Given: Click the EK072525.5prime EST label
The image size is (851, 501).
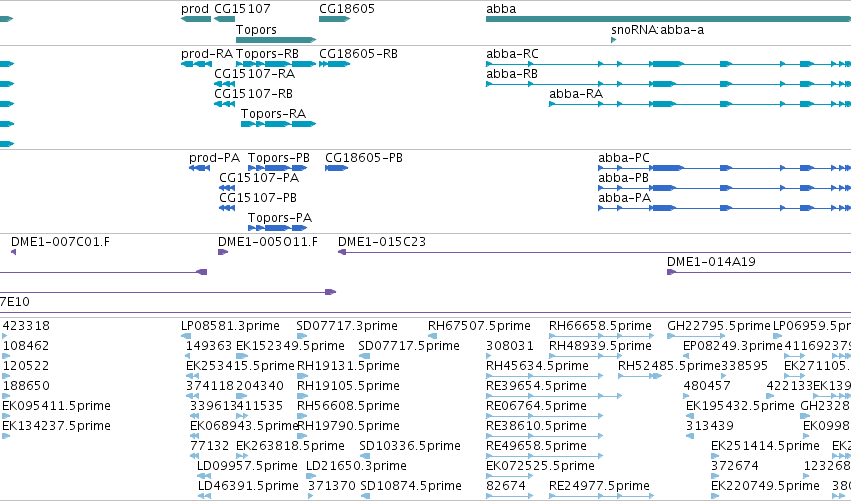Looking at the screenshot, I should click(x=540, y=466).
